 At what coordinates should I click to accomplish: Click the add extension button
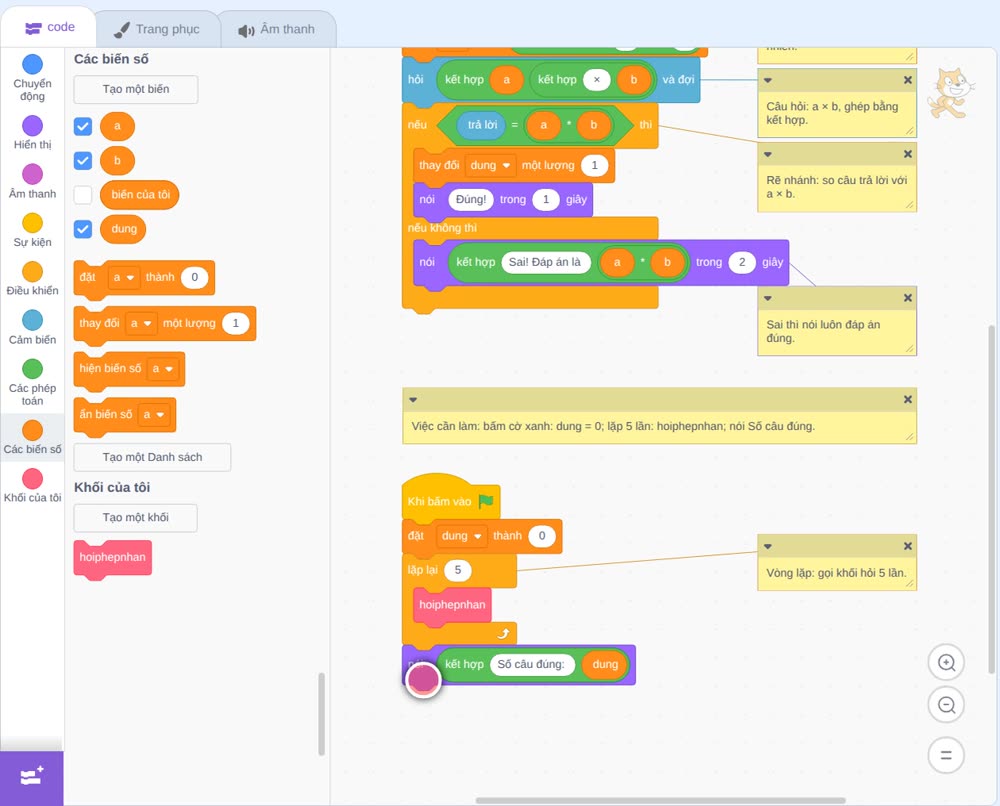32,777
